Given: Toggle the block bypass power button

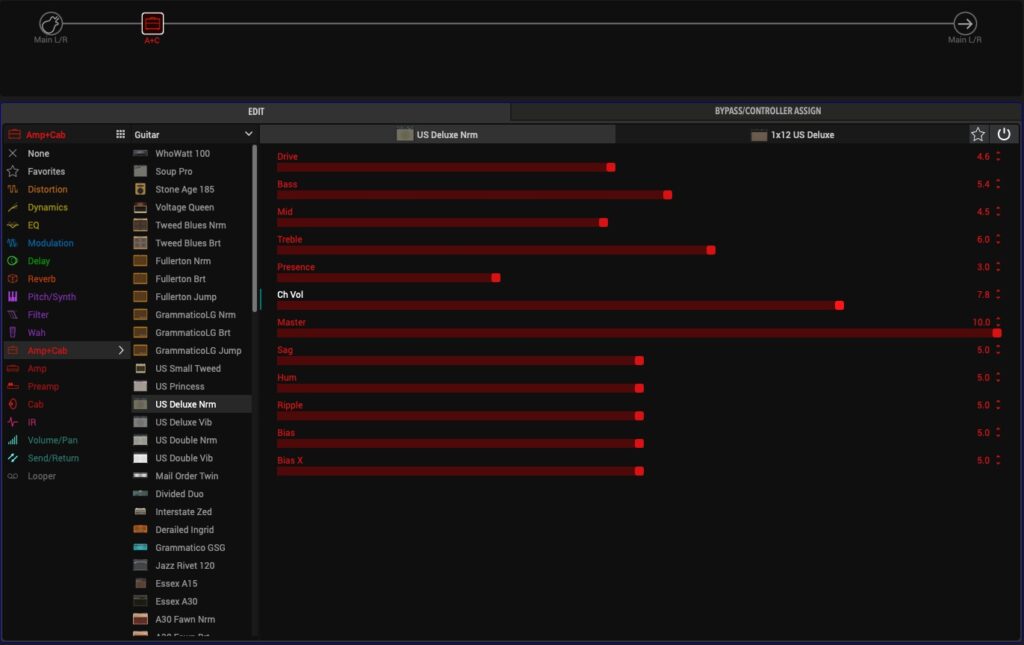Looking at the screenshot, I should click(1004, 134).
